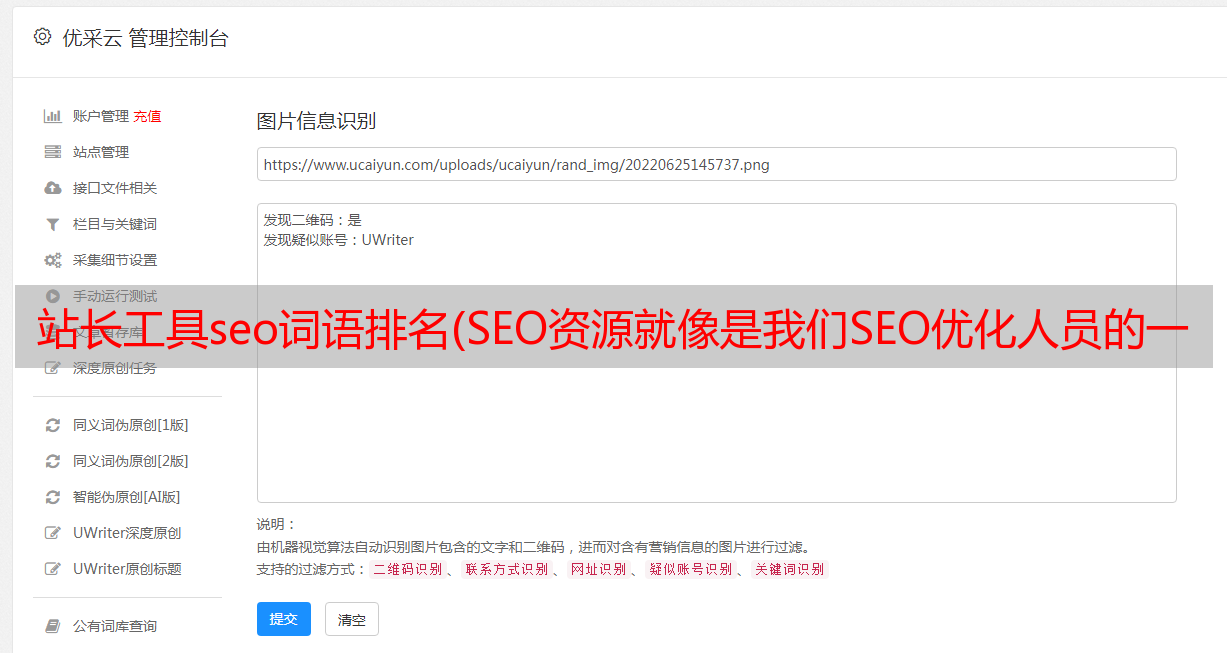Go to 同义词伪原创[2版] in the sidebar
The image size is (1227, 653).
click(131, 461)
